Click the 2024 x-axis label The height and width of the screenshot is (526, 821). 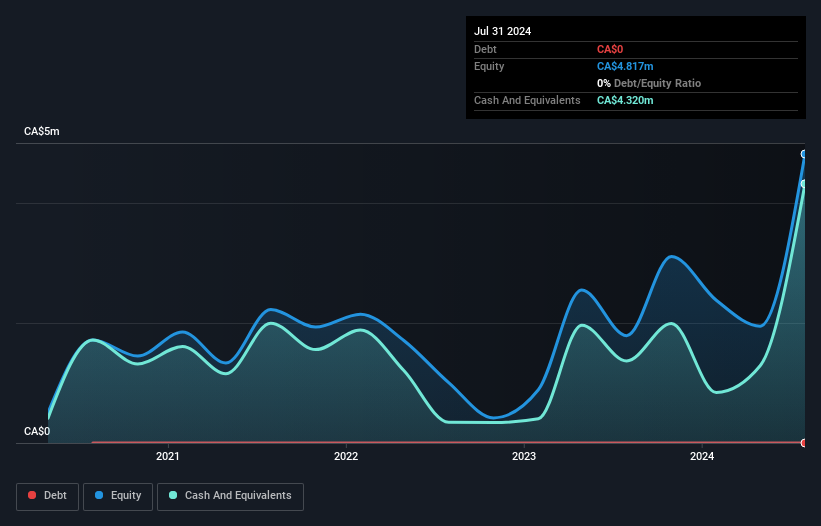tap(702, 456)
